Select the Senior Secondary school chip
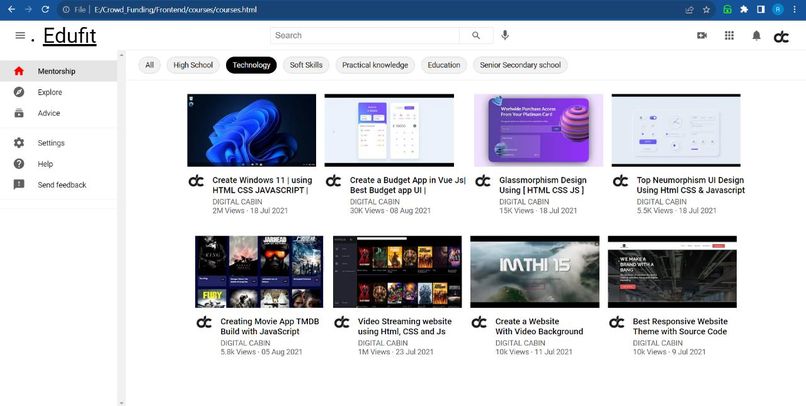Viewport: 806px width, 406px height. coord(520,65)
